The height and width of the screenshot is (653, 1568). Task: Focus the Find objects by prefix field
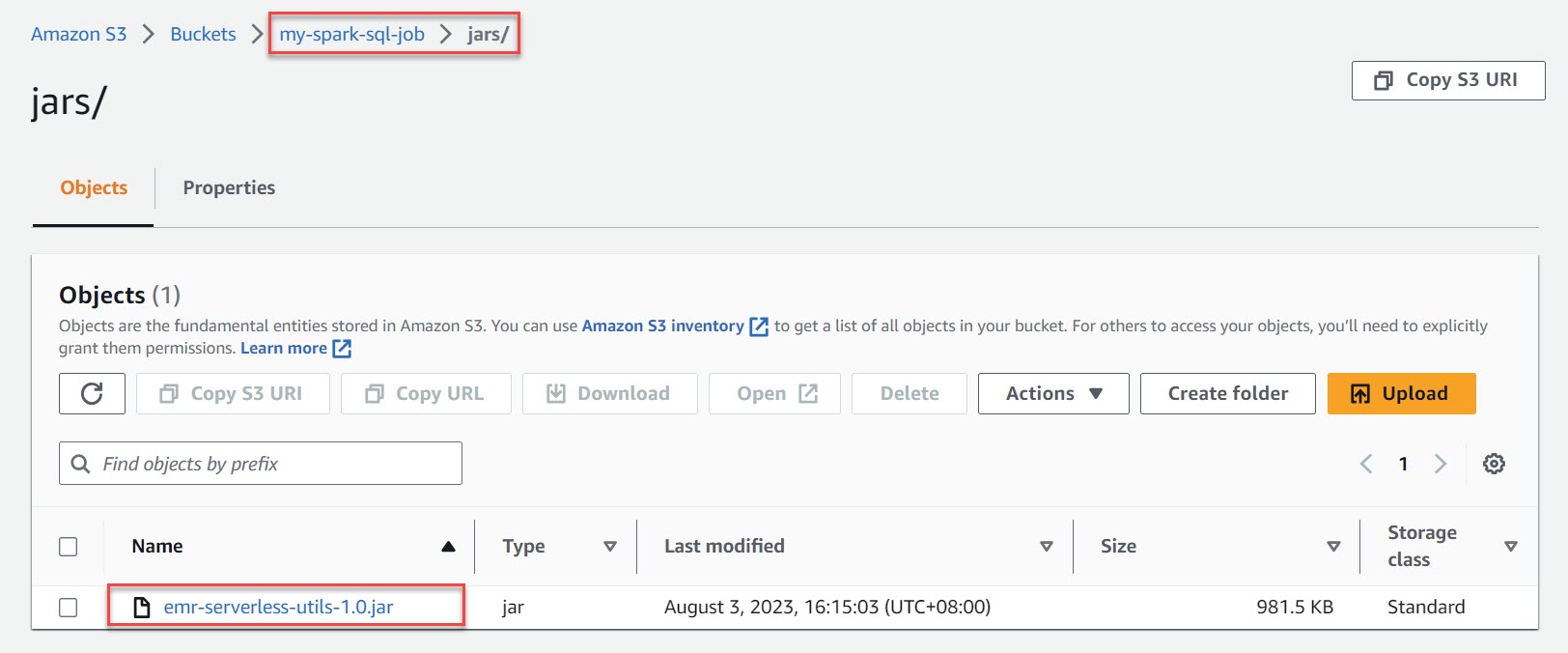pos(261,464)
